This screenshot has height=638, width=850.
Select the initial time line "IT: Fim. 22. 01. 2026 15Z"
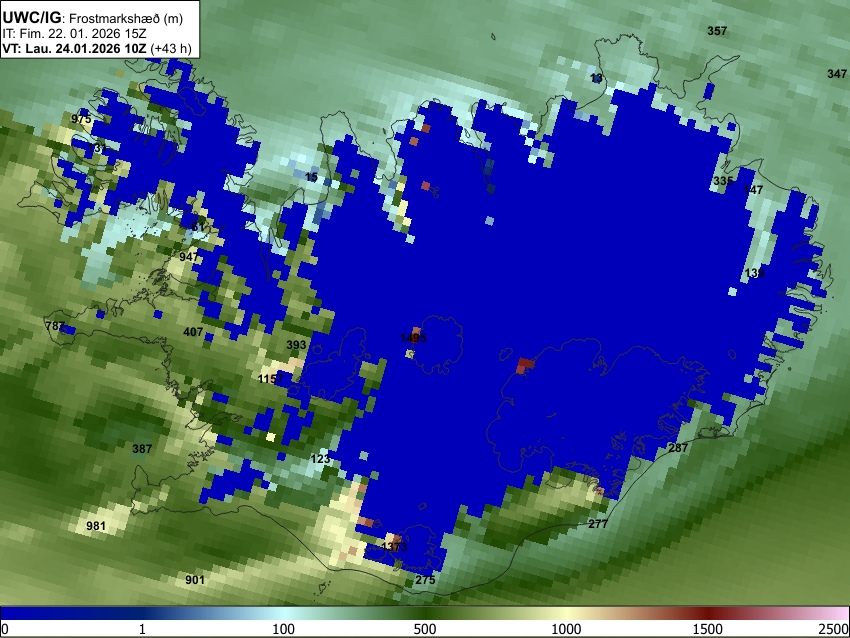click(x=74, y=34)
